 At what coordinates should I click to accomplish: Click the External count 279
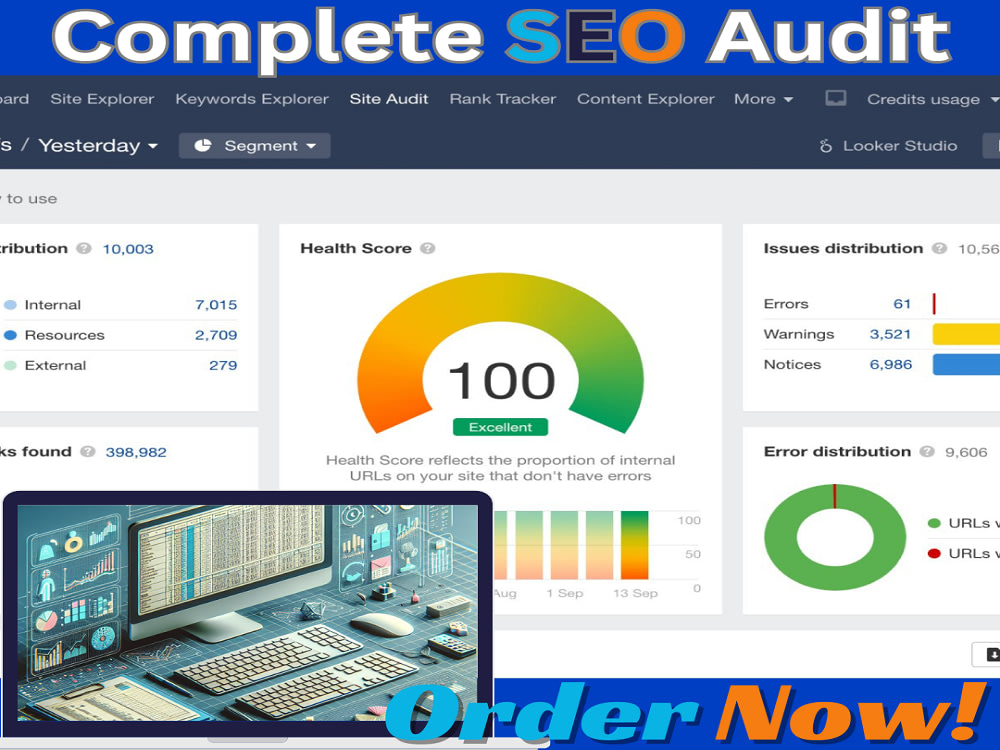point(223,365)
